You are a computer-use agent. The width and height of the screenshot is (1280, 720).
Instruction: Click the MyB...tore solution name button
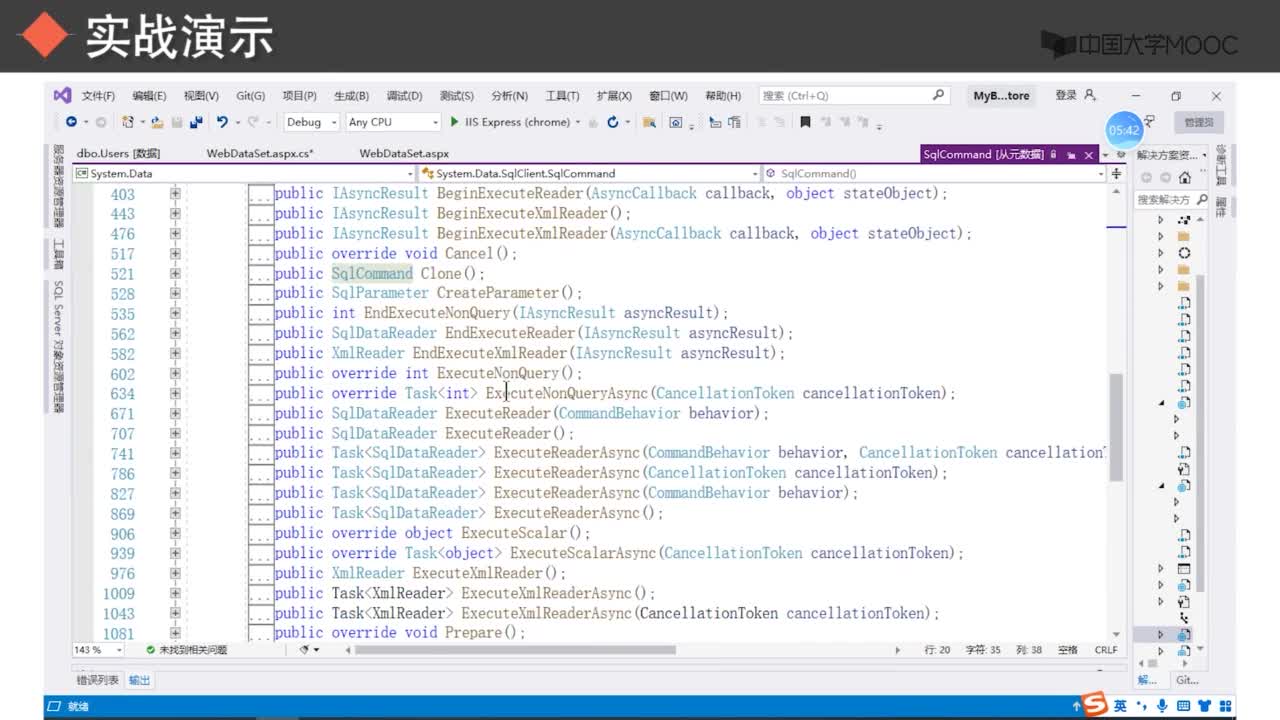(x=1001, y=96)
